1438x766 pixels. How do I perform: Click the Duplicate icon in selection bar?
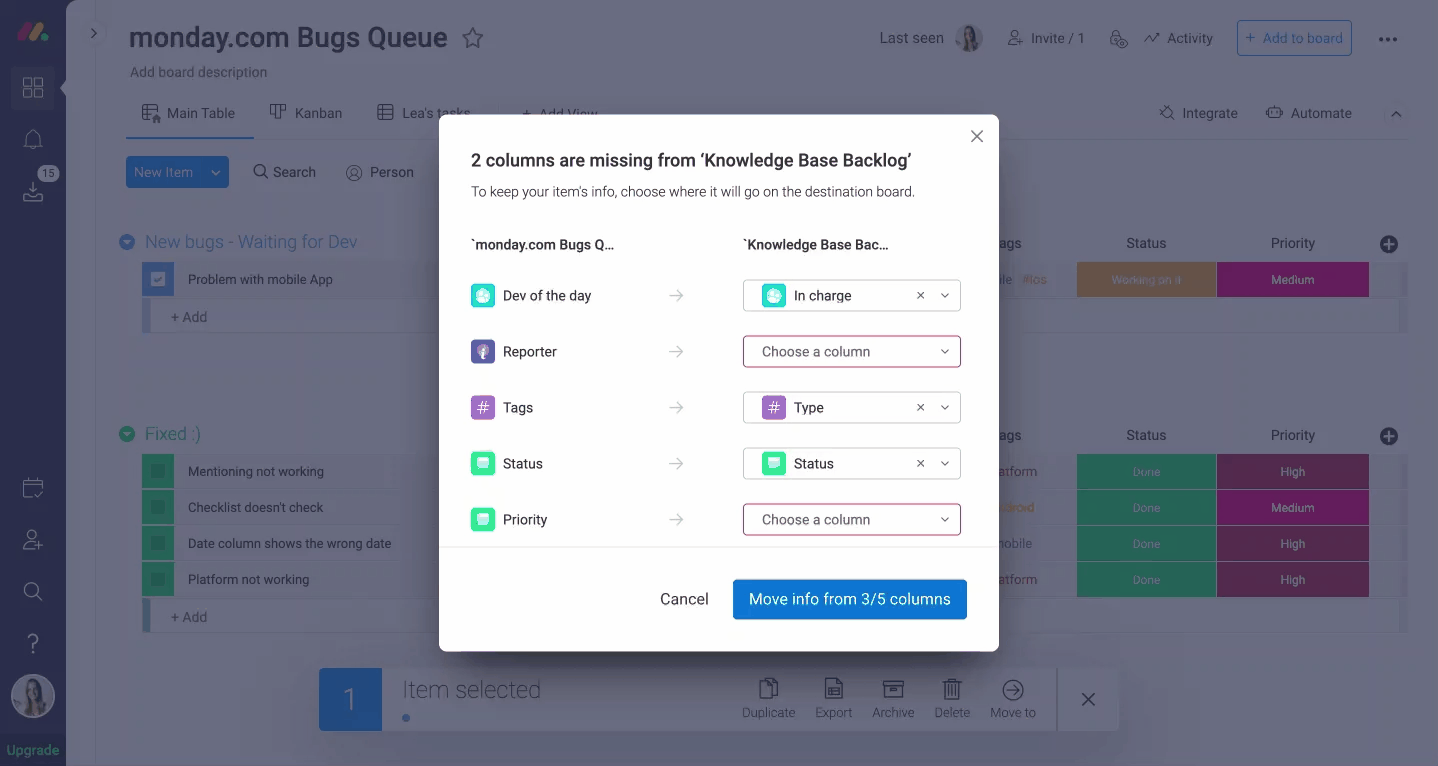[768, 689]
